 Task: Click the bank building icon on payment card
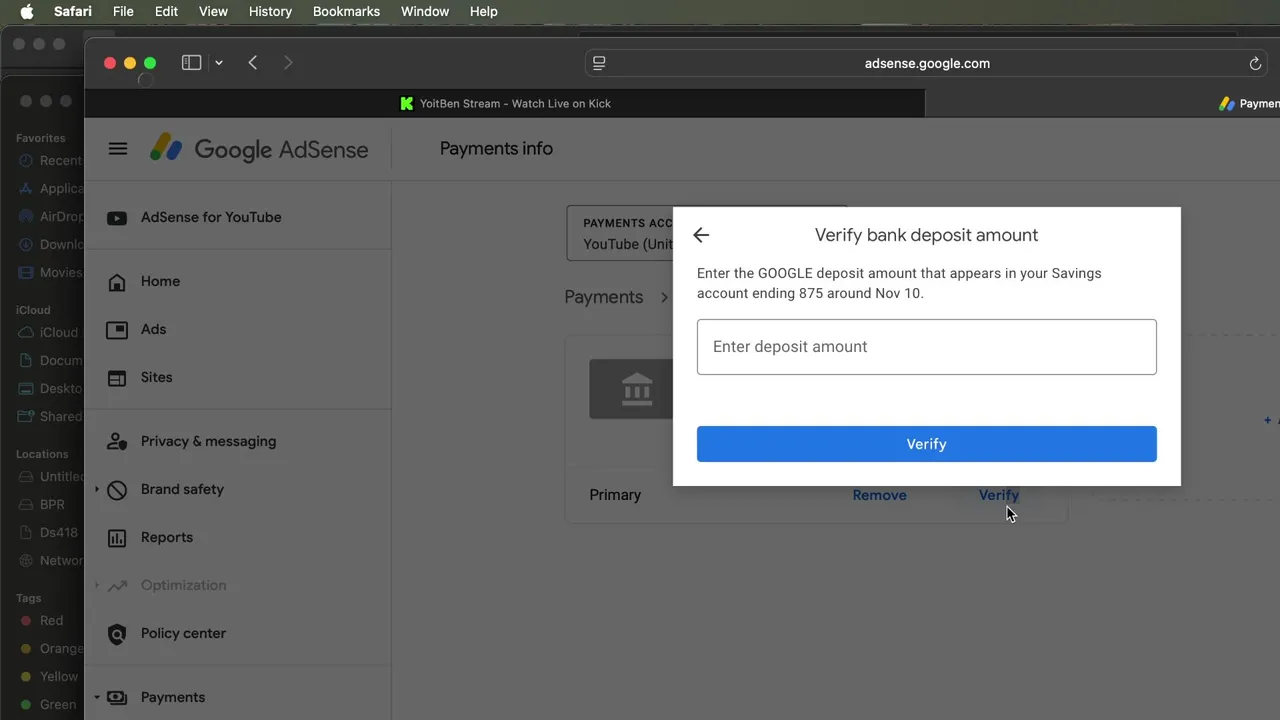(x=637, y=388)
